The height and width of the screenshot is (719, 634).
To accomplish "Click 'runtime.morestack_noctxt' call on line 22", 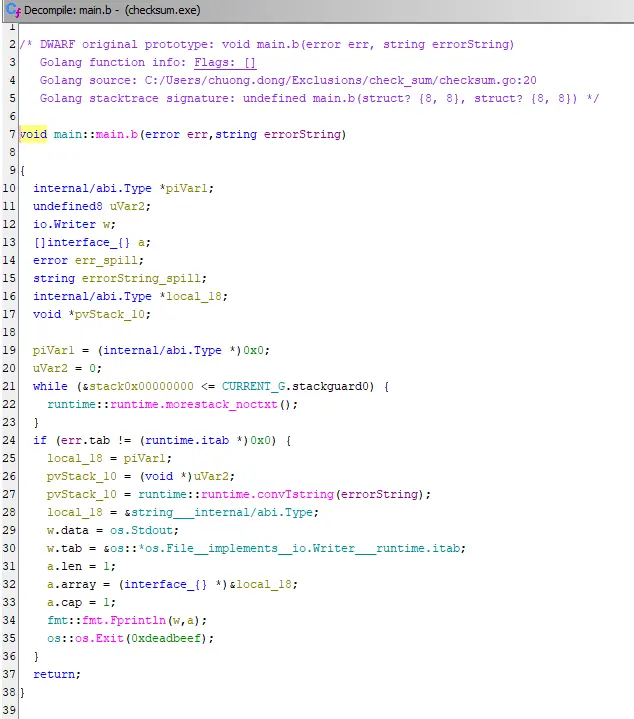I will coord(193,404).
